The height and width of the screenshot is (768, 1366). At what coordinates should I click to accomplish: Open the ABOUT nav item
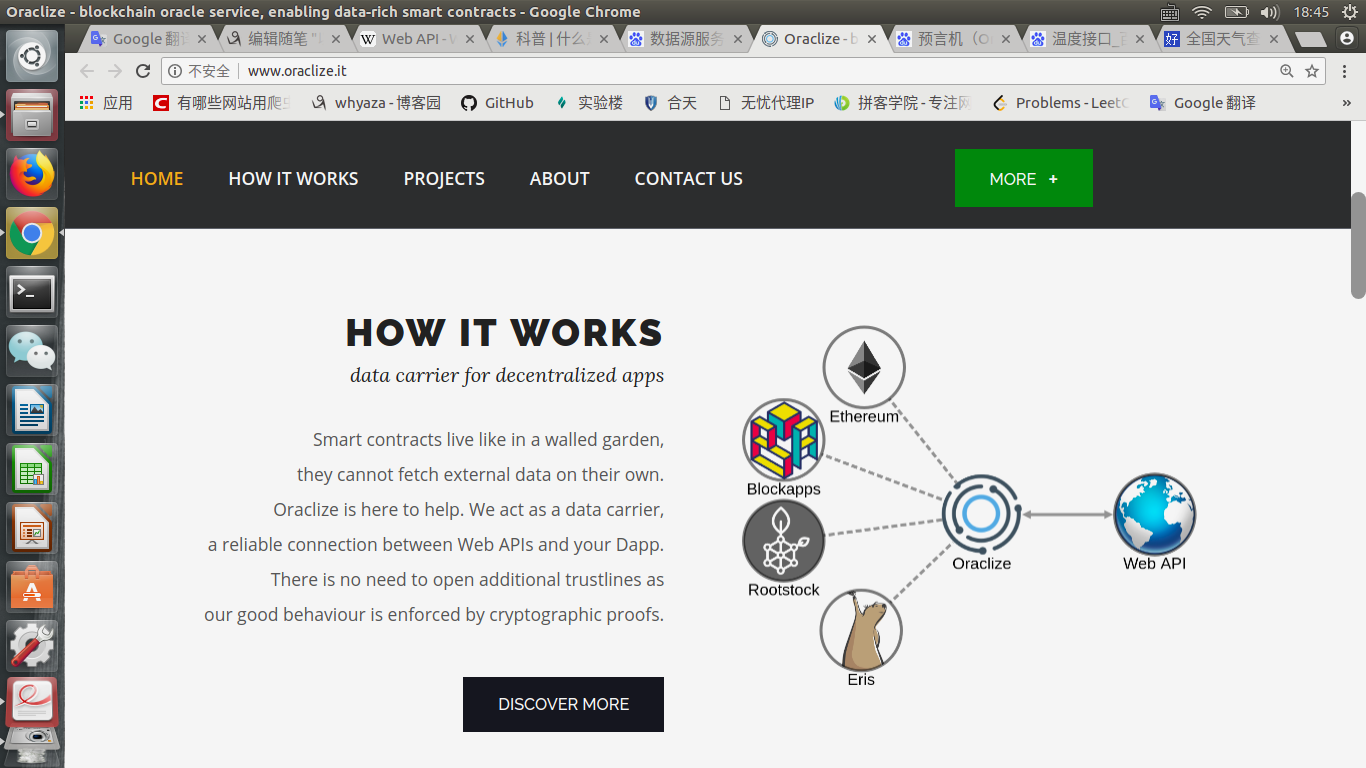[x=560, y=179]
